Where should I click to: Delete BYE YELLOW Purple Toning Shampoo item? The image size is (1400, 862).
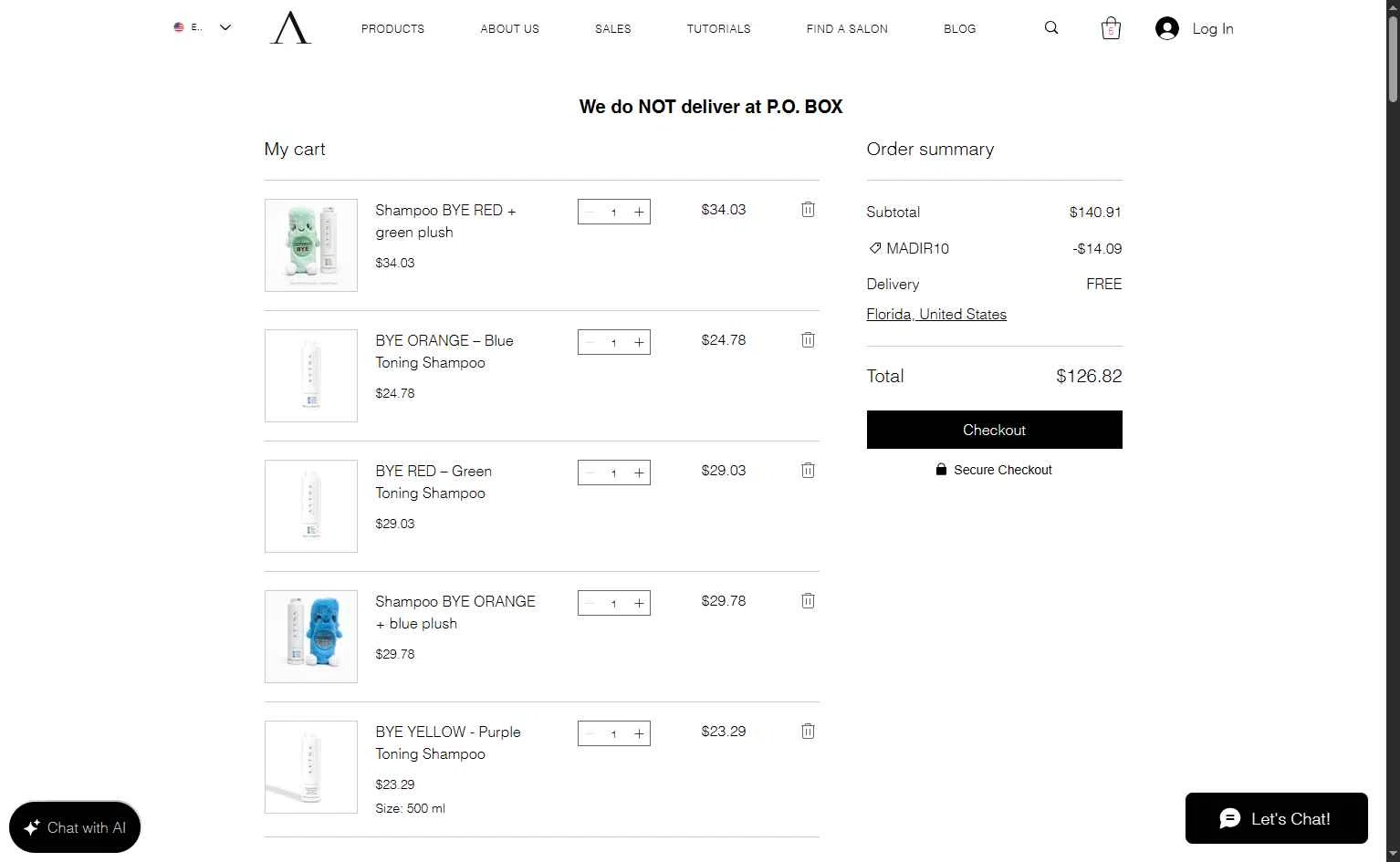coord(808,732)
